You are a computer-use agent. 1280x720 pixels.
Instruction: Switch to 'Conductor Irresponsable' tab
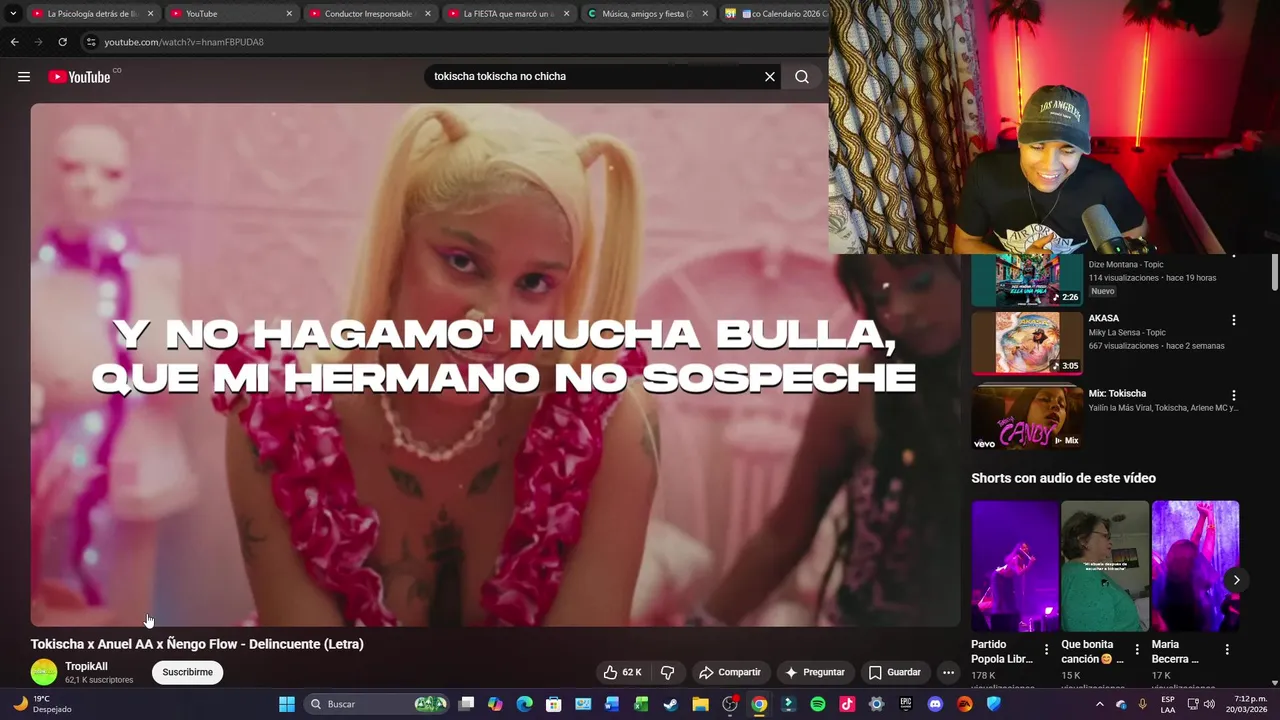click(x=369, y=14)
